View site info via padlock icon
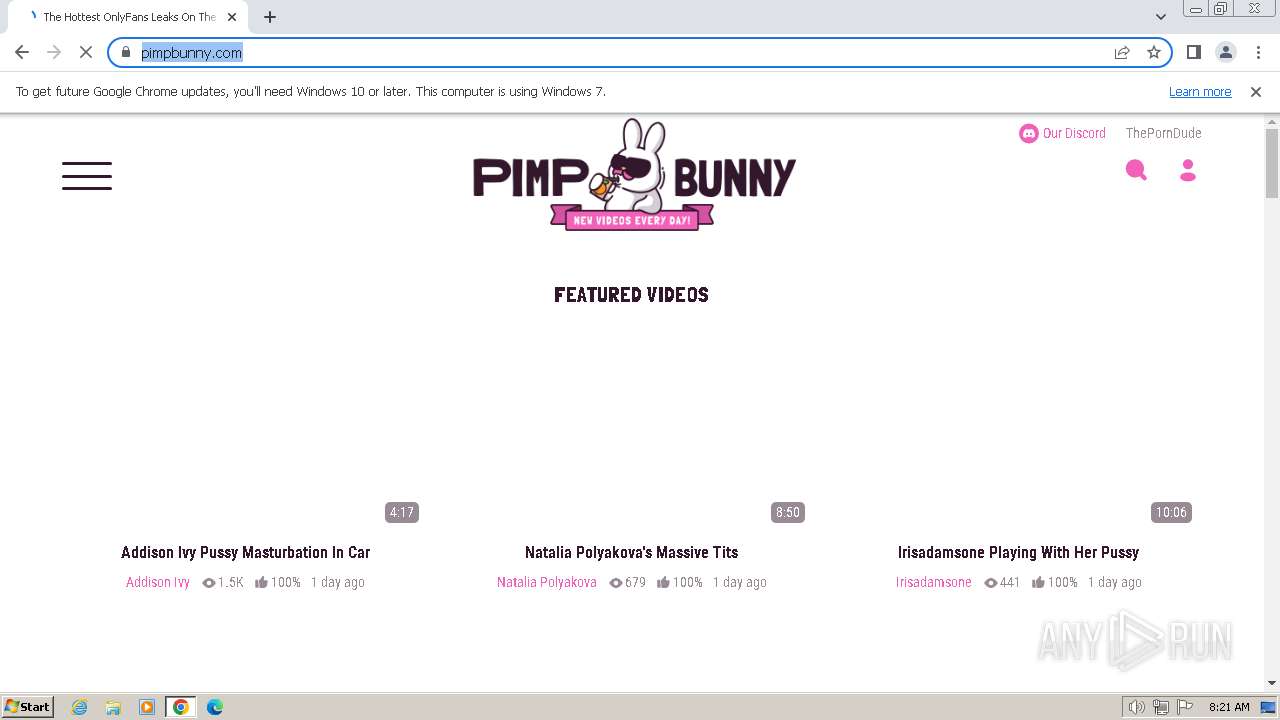Screen dimensions: 1280x720 126,52
